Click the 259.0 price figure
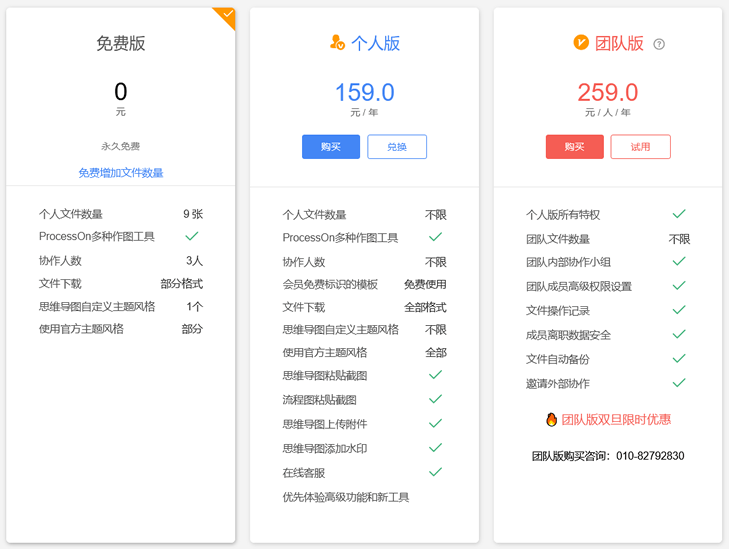This screenshot has height=549, width=729. click(x=608, y=92)
